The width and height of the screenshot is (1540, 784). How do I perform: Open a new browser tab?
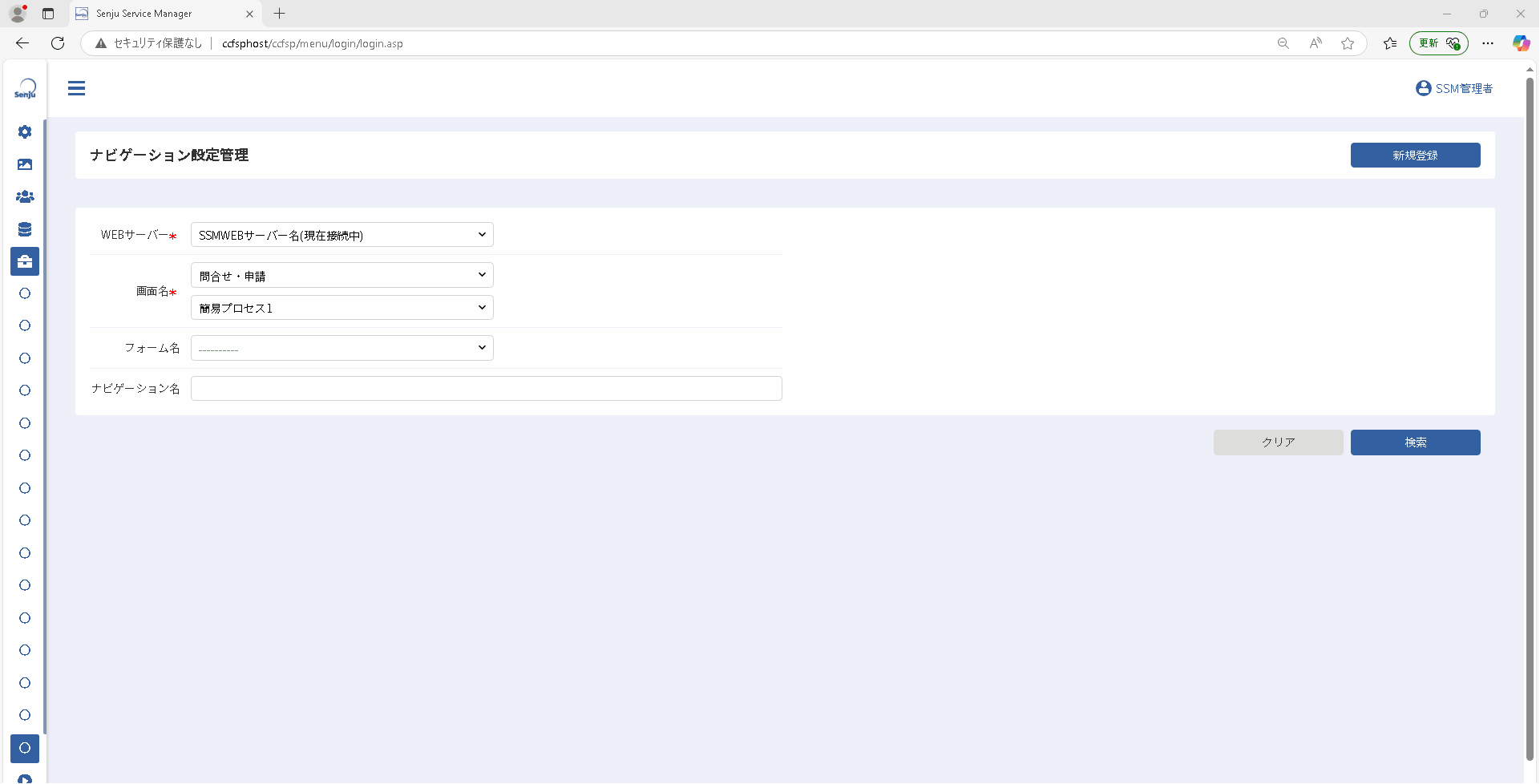click(x=279, y=14)
